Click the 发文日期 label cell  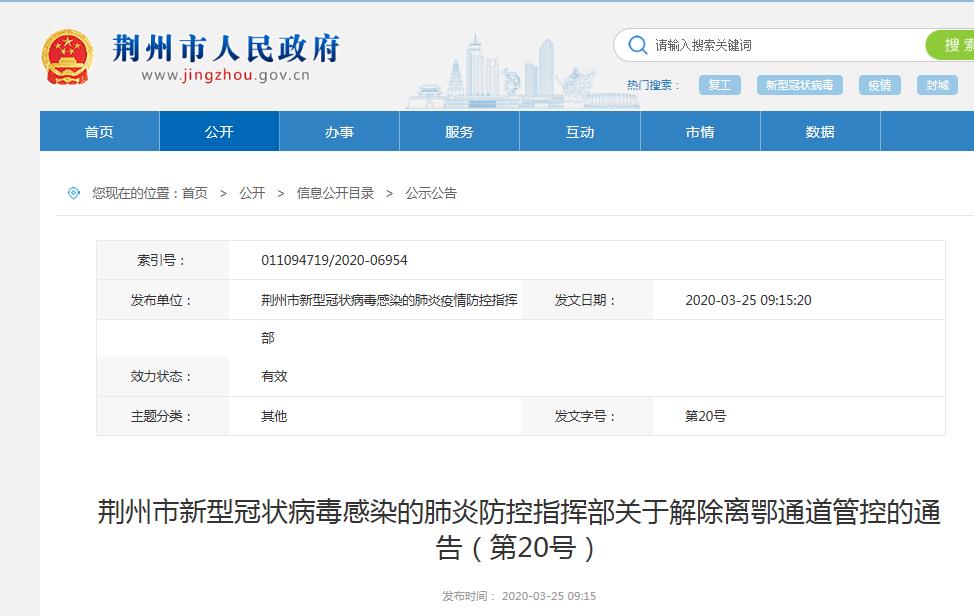tap(587, 300)
